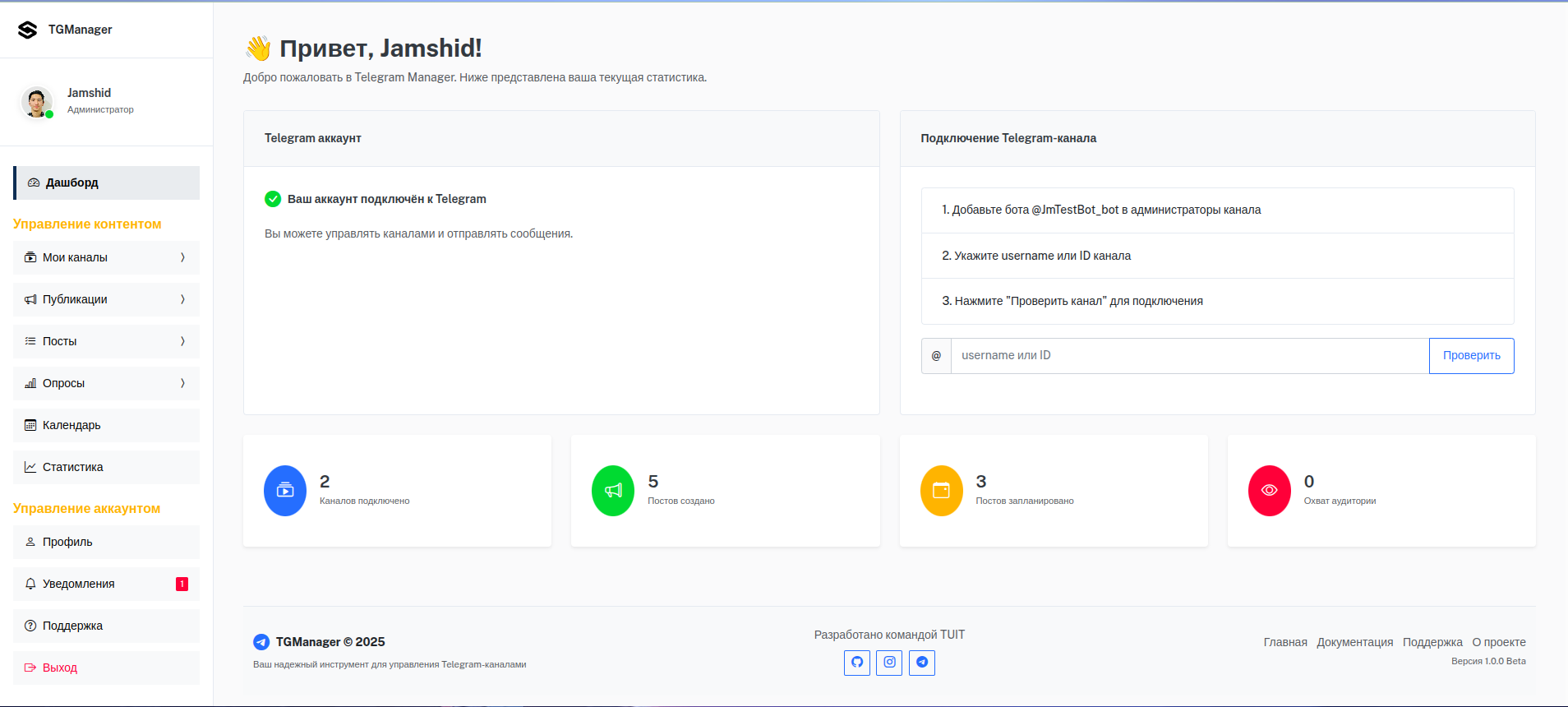Focus the username или ID input field
This screenshot has height=707, width=1568.
tap(1190, 356)
